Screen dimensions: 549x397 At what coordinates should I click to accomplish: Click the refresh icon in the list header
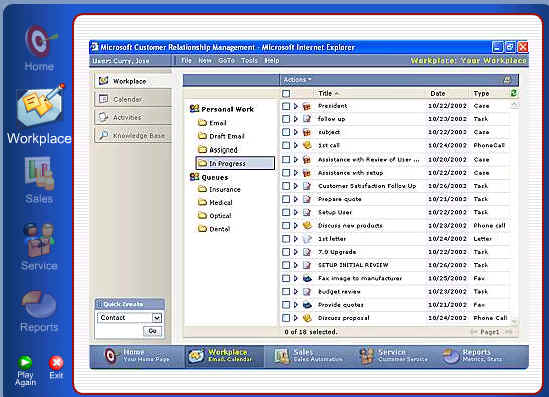tap(513, 93)
